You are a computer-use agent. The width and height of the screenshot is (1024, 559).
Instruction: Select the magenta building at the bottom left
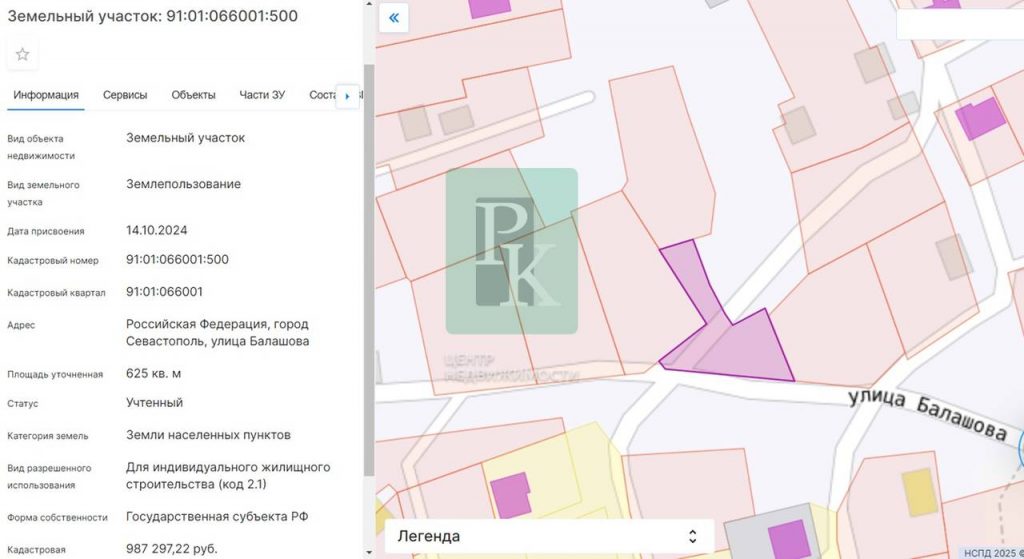(x=511, y=495)
